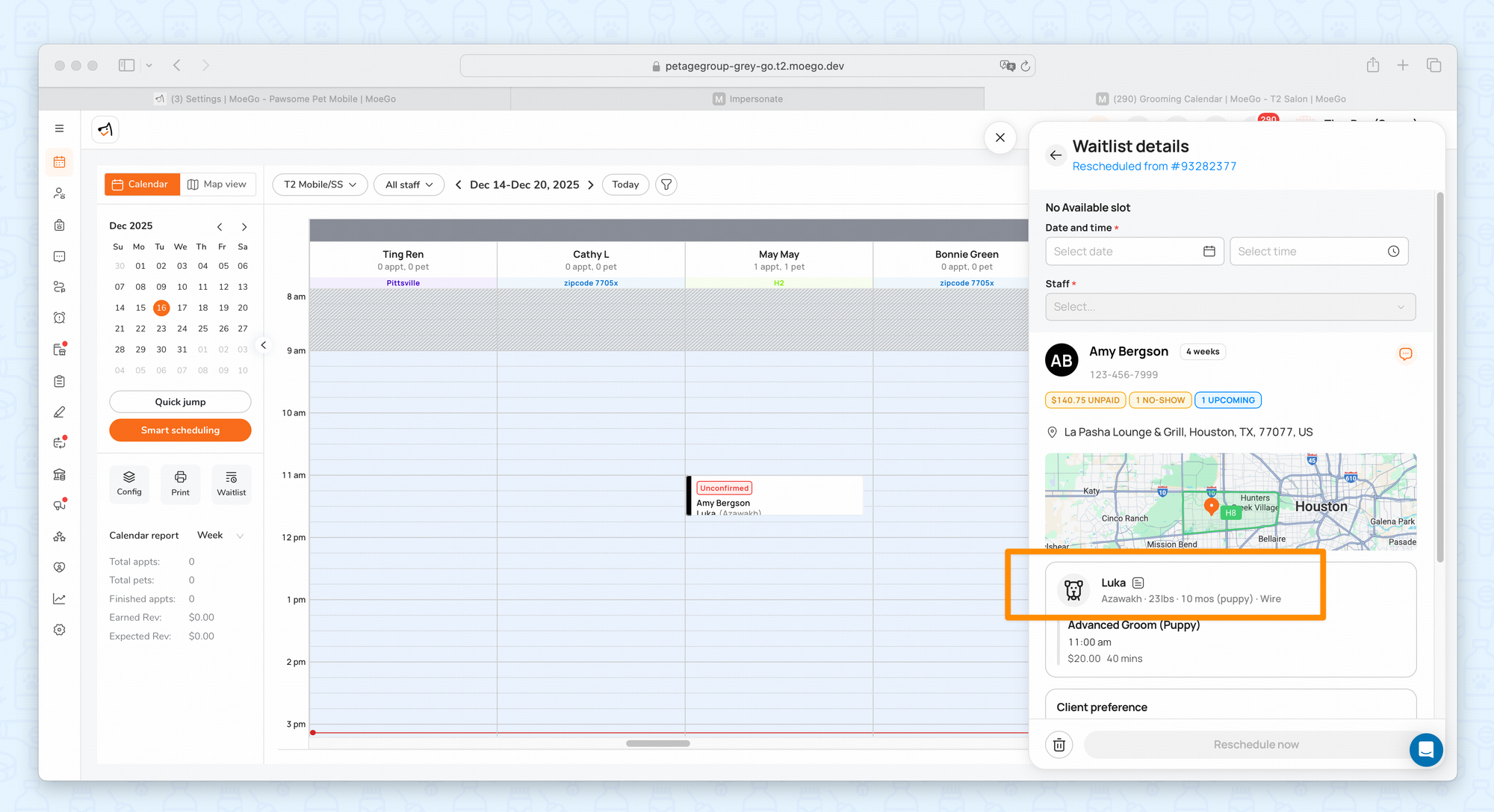Click the calendar filter funnel icon

click(666, 185)
